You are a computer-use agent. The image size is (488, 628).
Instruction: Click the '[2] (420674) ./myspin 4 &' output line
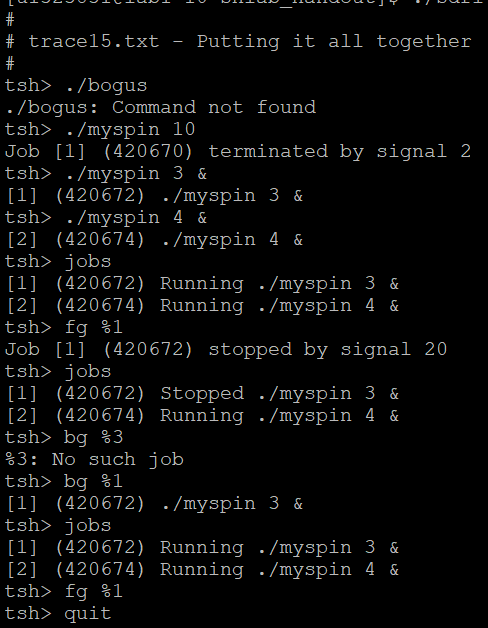(x=155, y=240)
